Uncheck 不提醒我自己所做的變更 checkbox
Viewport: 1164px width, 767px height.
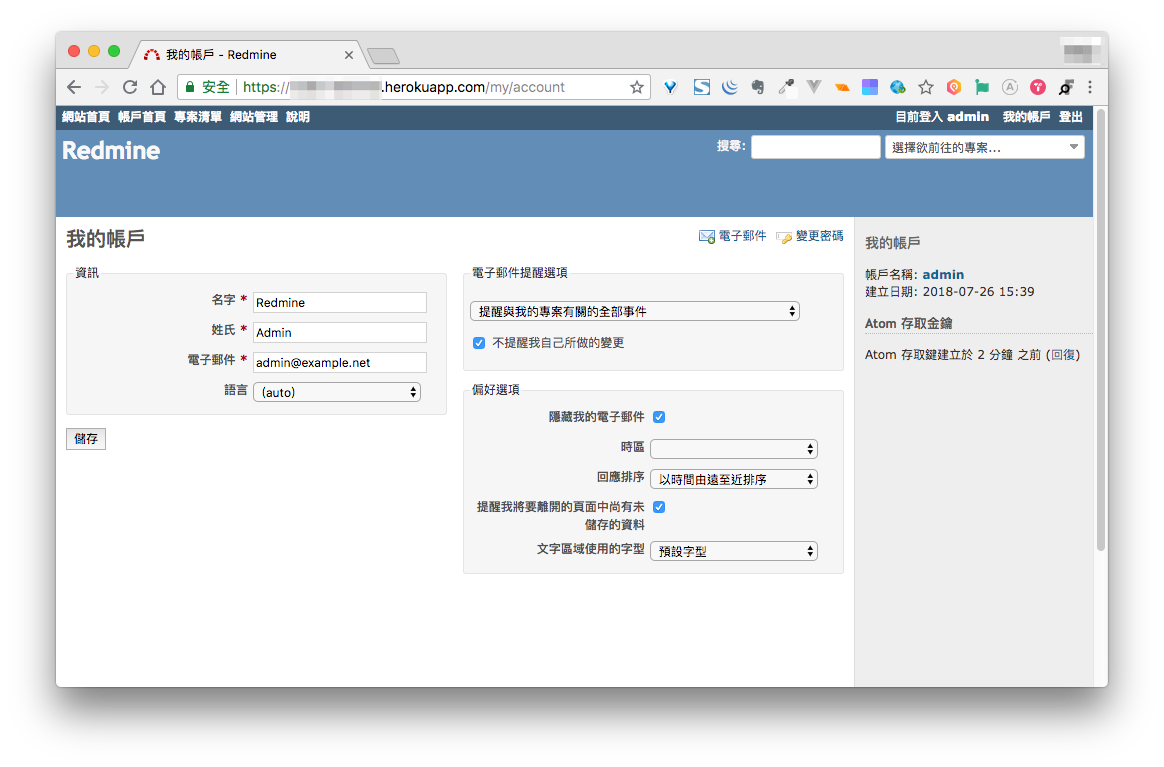click(x=479, y=343)
